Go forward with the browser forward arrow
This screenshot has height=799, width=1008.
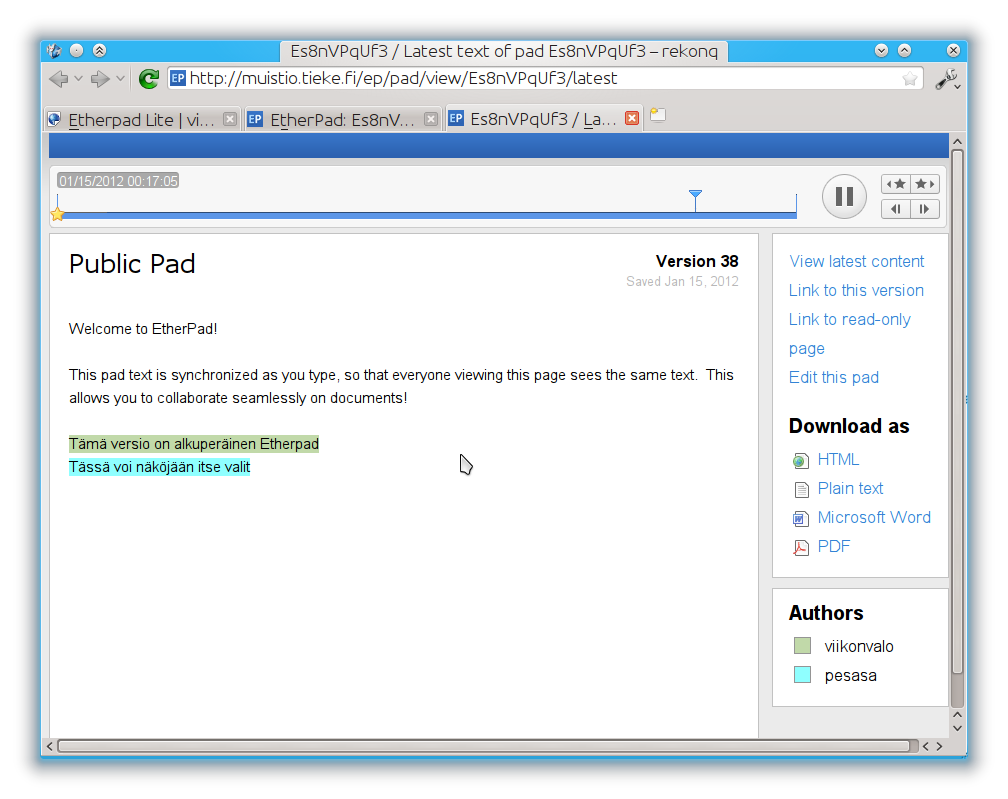click(x=100, y=79)
